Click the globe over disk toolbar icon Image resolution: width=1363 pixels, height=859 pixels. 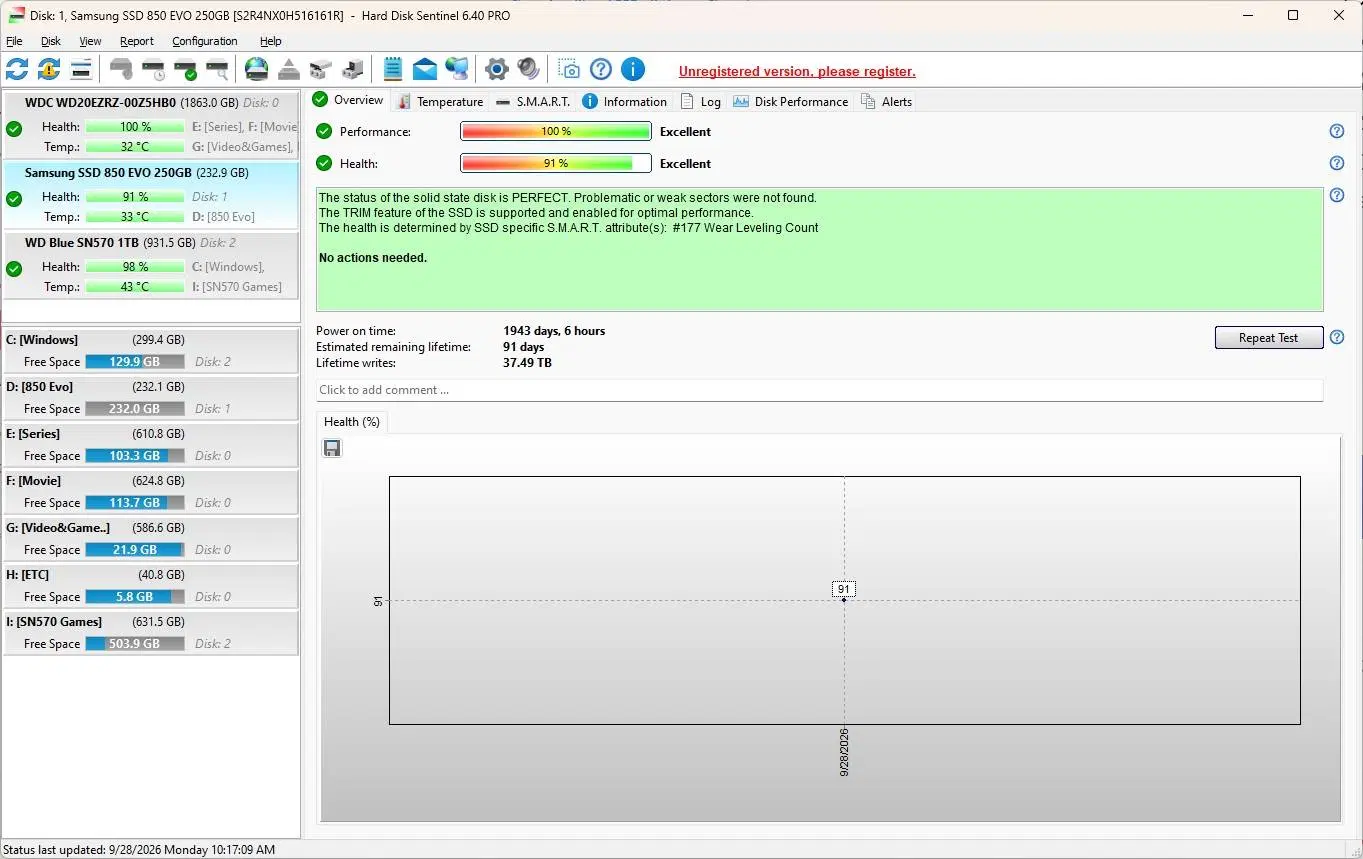(257, 69)
